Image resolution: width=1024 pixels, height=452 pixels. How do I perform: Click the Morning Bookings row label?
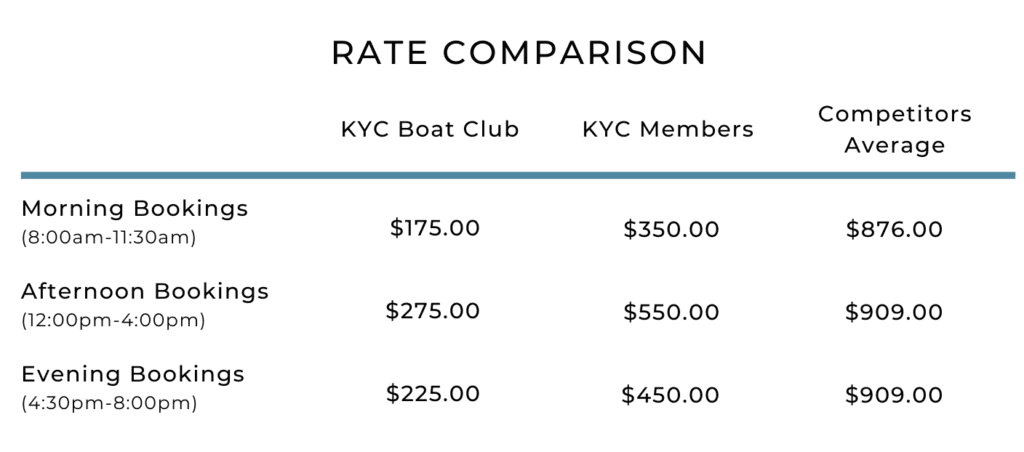(135, 209)
